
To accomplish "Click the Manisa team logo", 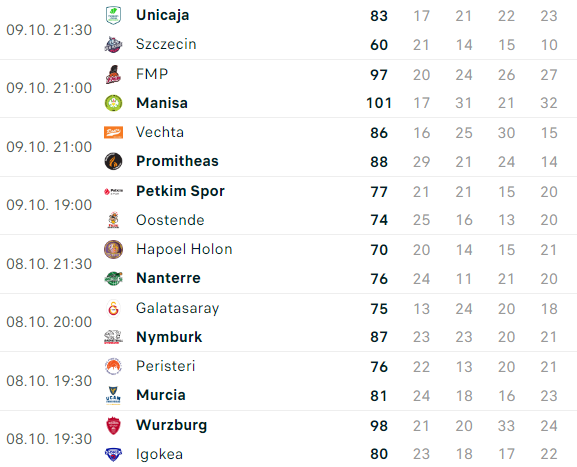I will [113, 103].
